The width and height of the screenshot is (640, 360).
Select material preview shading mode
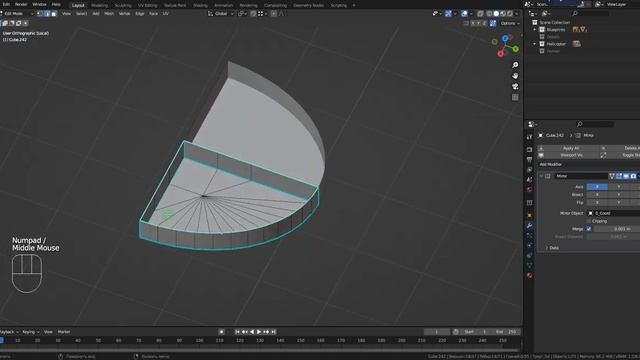pyautogui.click(x=503, y=13)
